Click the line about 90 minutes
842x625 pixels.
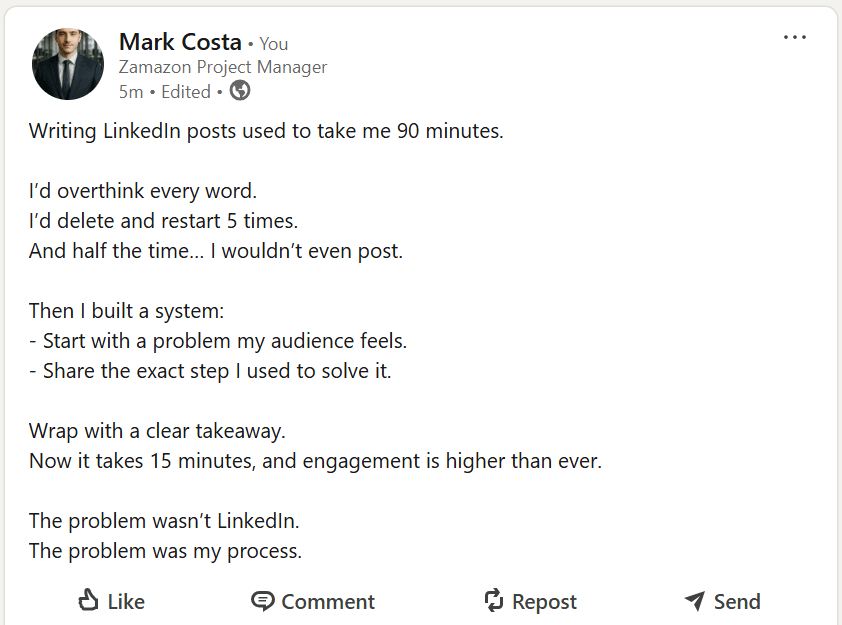[x=266, y=131]
